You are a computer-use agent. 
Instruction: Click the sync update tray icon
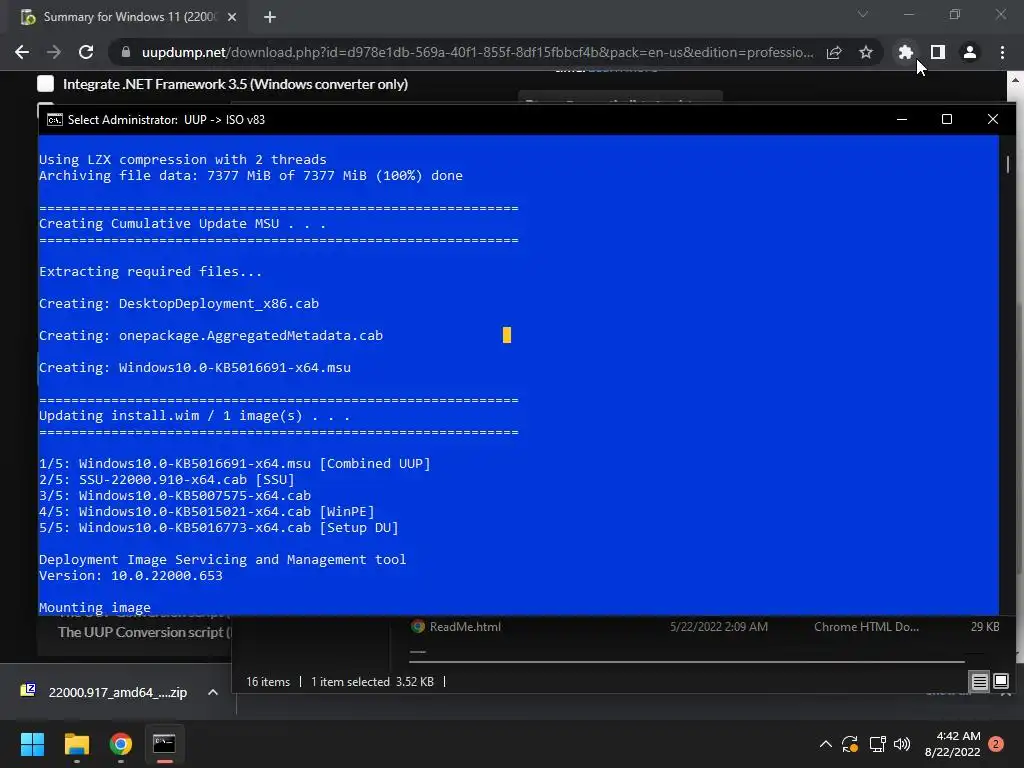pyautogui.click(x=850, y=744)
